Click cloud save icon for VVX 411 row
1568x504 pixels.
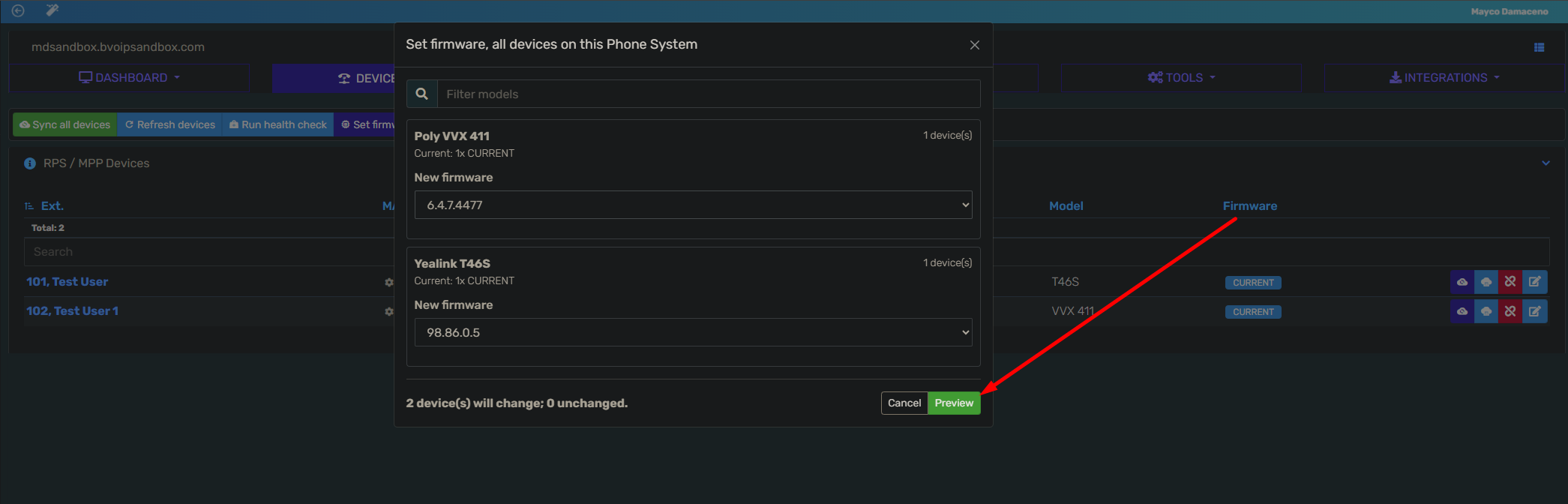[x=1486, y=311]
